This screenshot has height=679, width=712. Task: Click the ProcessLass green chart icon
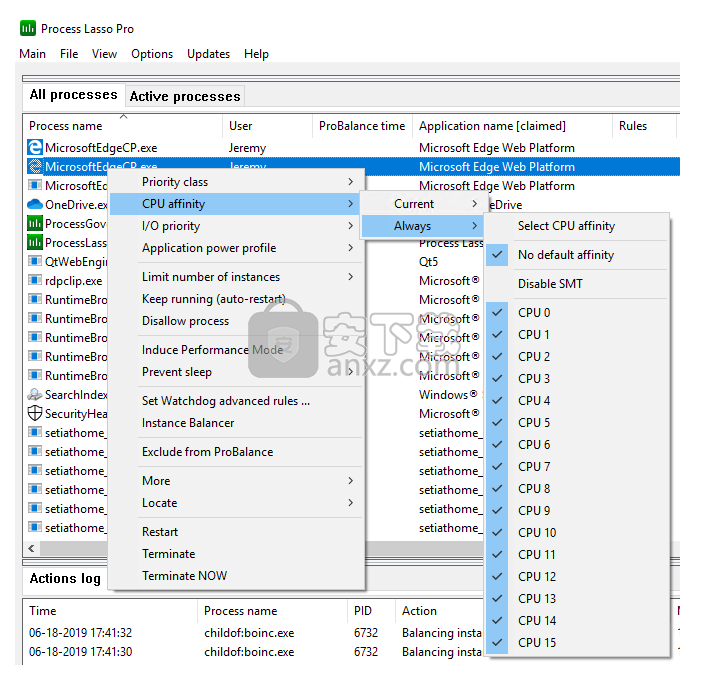[x=35, y=243]
